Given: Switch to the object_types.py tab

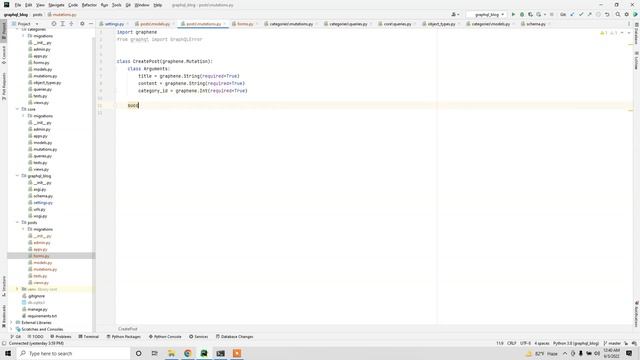Looking at the screenshot, I should click(441, 24).
